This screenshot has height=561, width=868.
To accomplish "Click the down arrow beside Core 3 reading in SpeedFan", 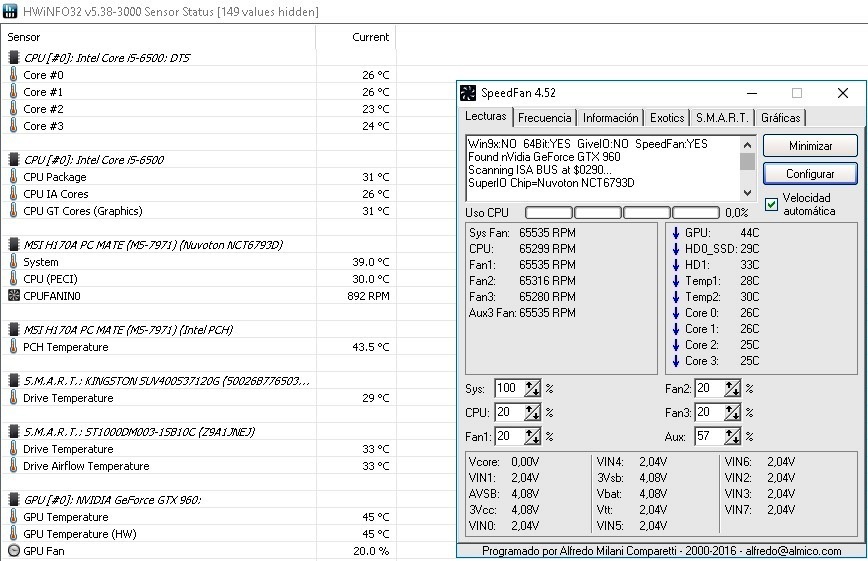I will 676,361.
